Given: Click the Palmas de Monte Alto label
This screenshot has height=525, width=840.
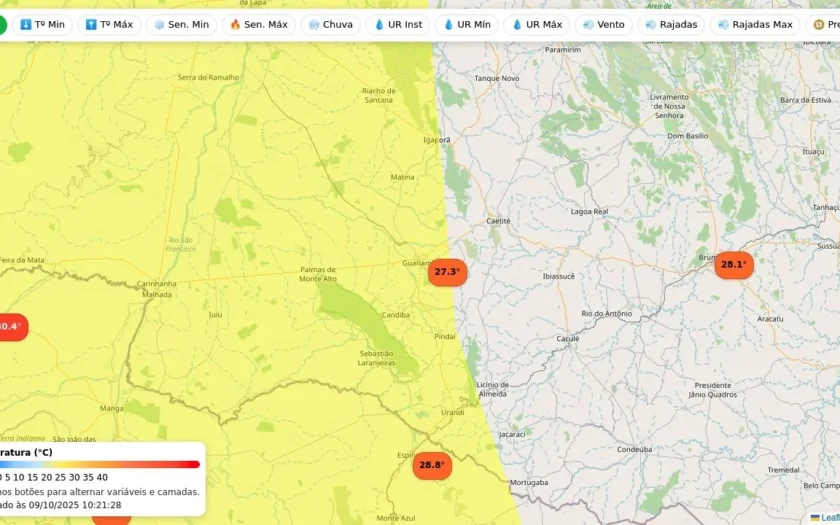Looking at the screenshot, I should (x=318, y=274).
